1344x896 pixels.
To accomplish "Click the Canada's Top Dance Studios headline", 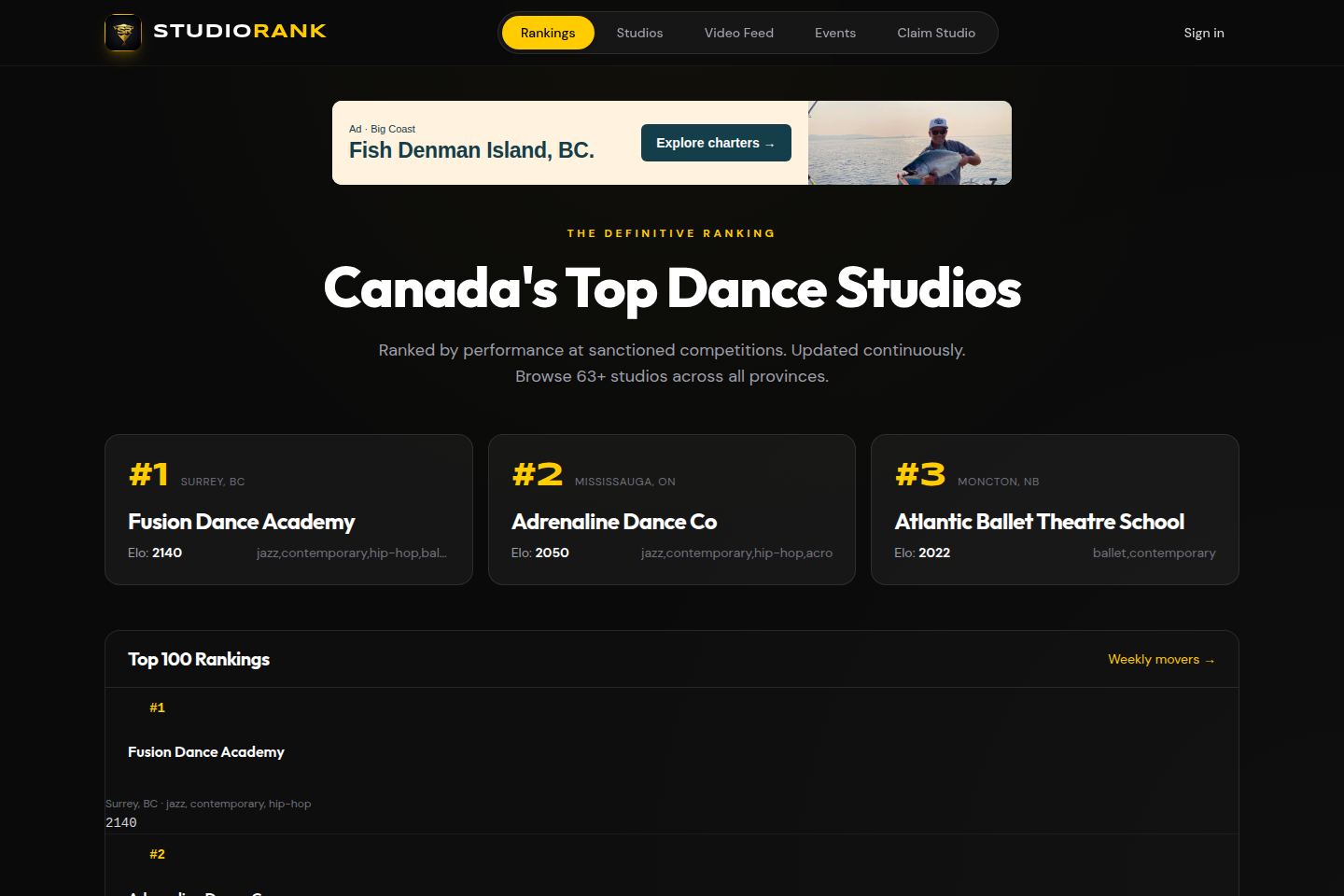I will click(x=672, y=287).
